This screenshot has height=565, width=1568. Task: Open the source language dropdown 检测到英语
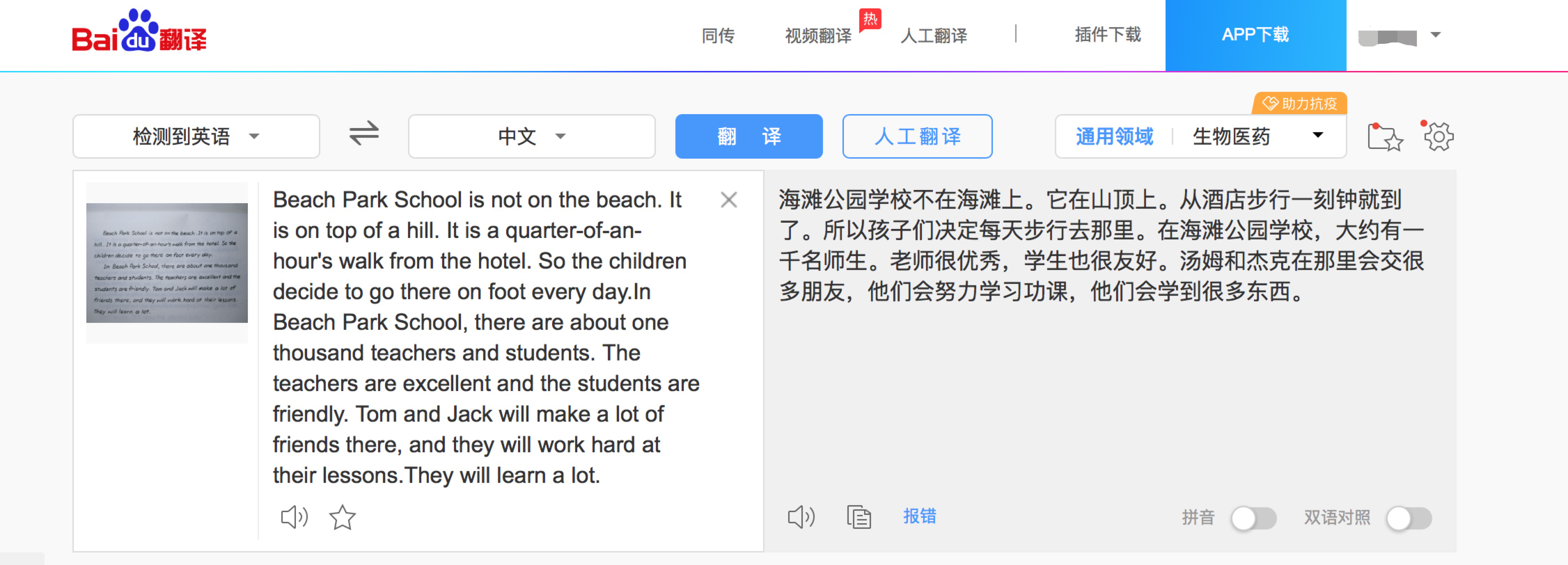click(196, 136)
